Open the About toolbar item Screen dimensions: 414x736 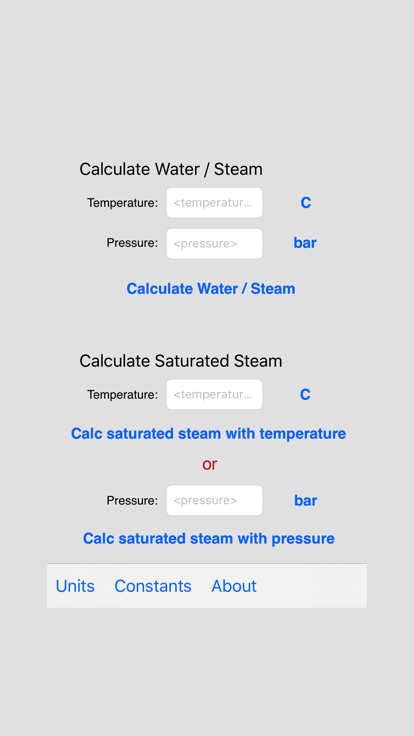pos(234,586)
